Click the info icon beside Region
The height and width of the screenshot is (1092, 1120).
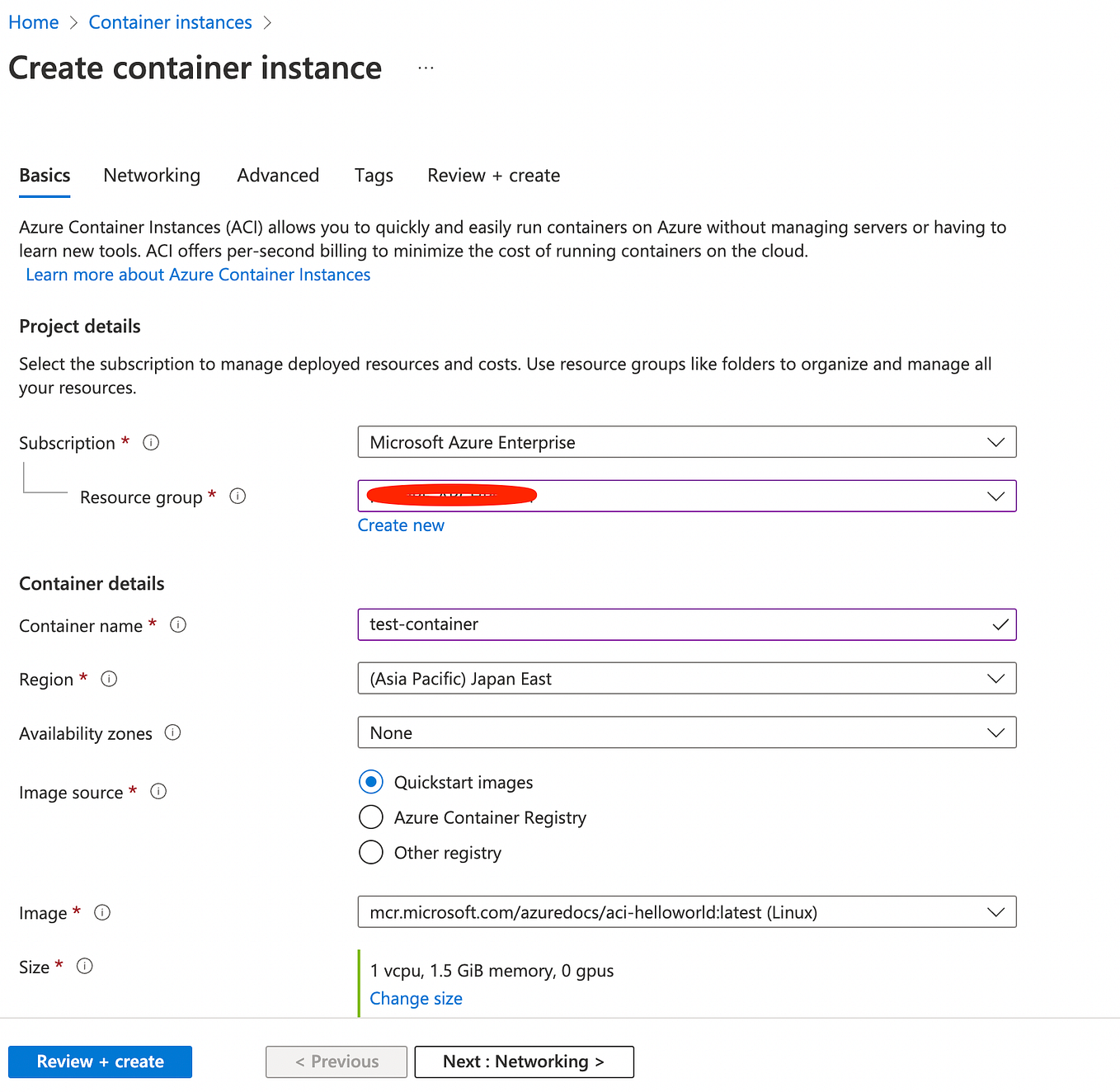point(108,679)
